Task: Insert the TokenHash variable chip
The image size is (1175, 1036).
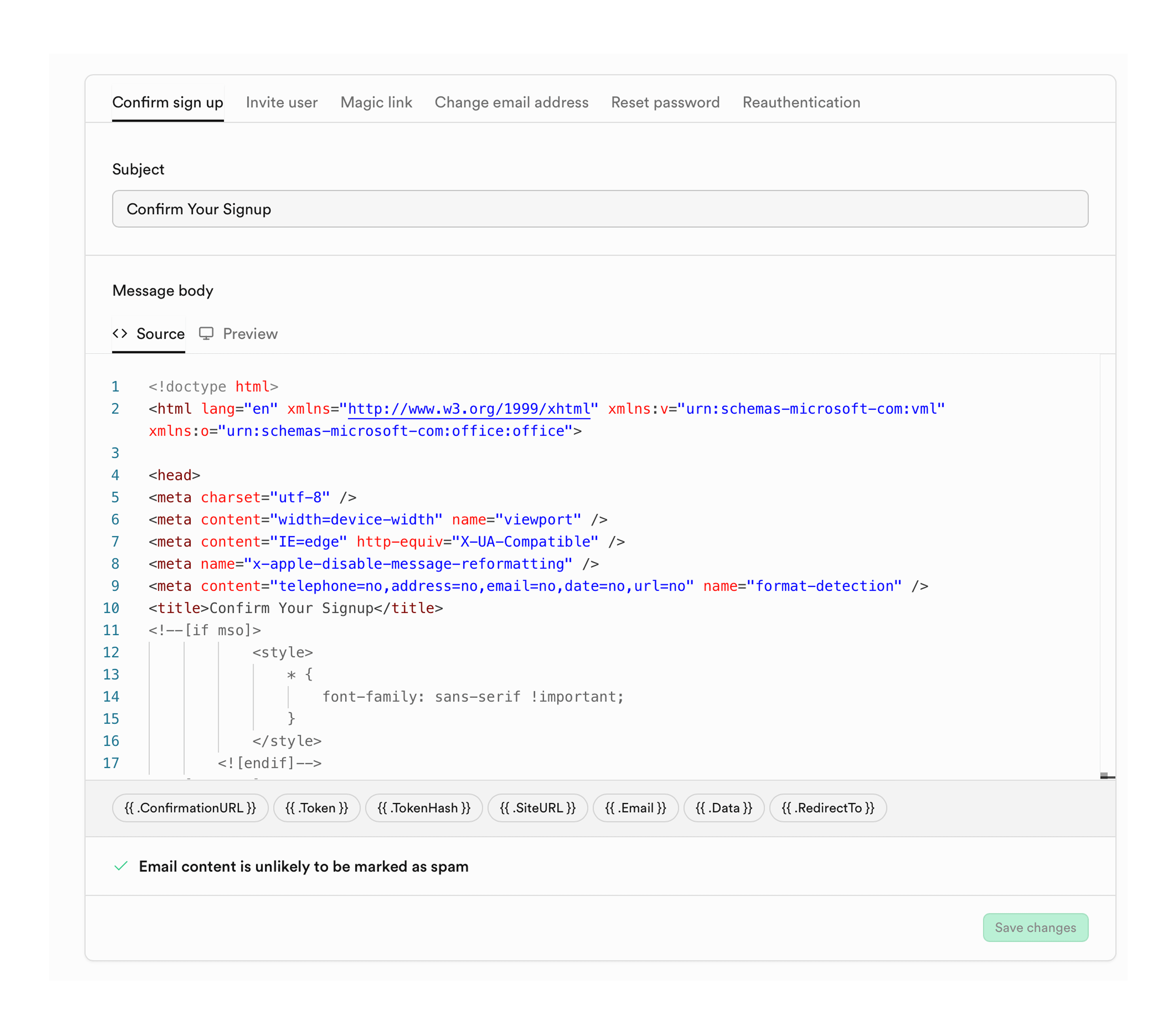Action: pos(424,808)
